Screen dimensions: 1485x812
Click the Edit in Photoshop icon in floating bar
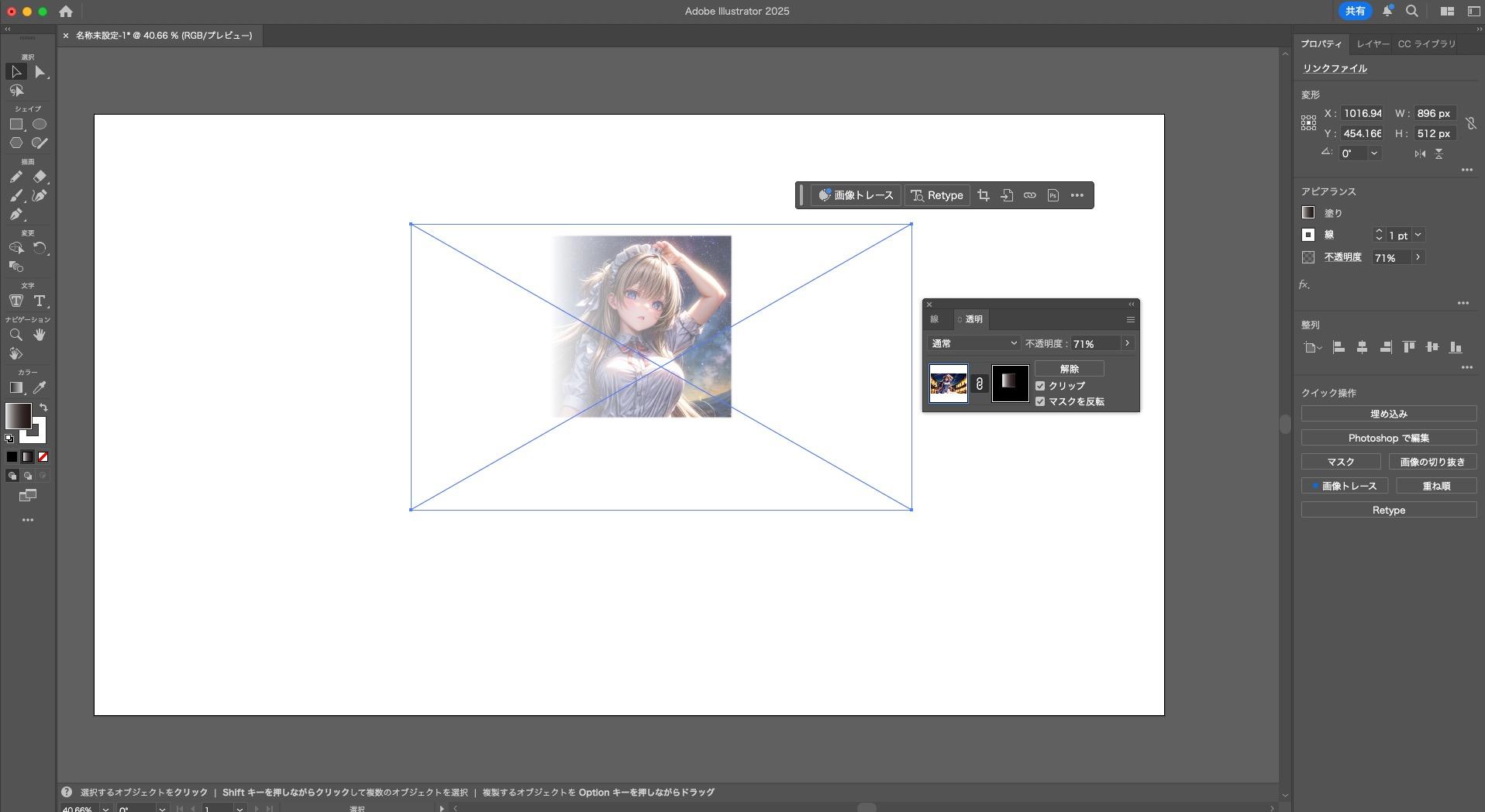tap(1053, 195)
